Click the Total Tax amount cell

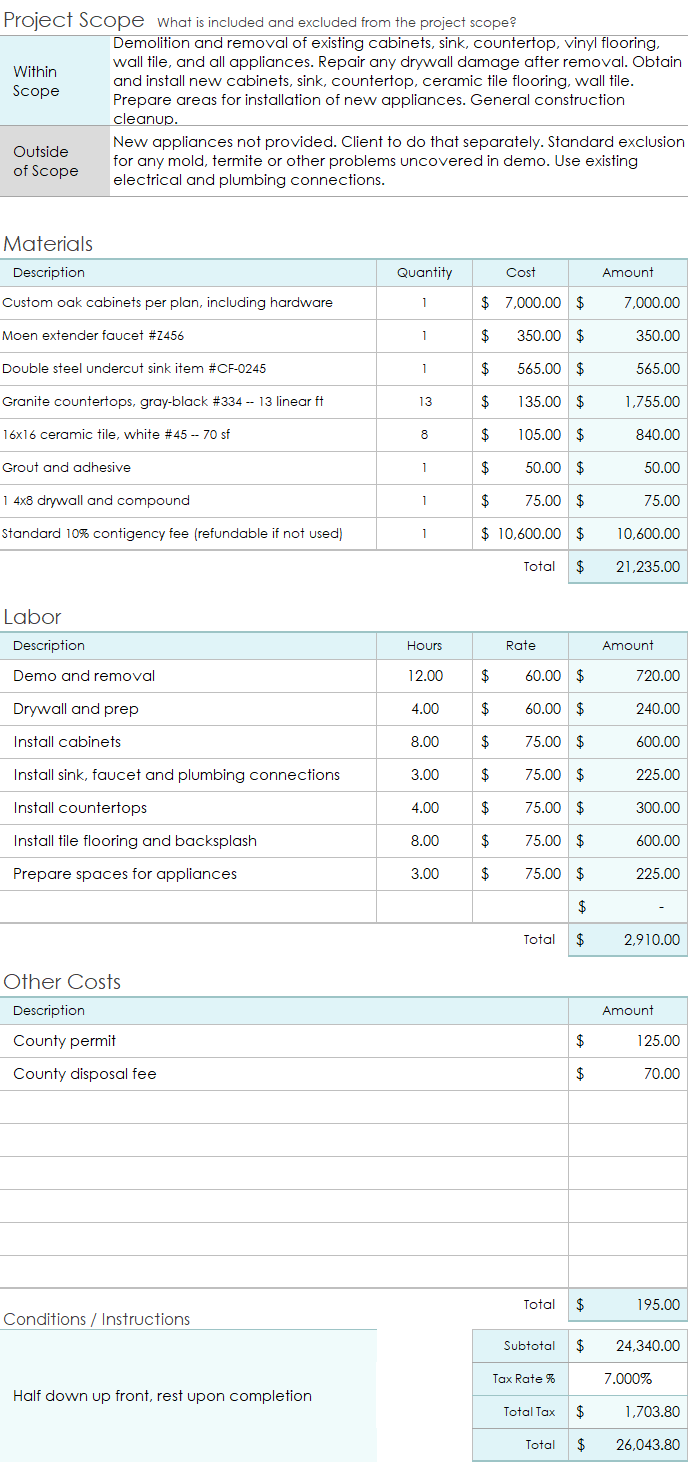(628, 1412)
